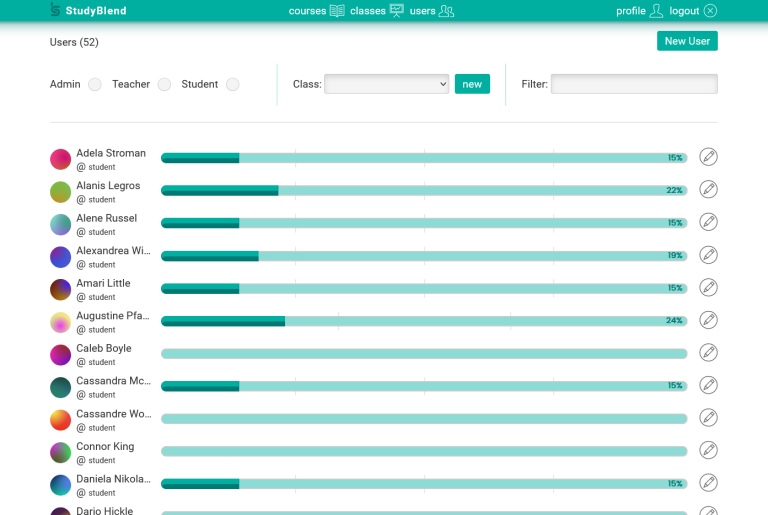This screenshot has width=768, height=515.
Task: Click the New User button
Action: [687, 41]
